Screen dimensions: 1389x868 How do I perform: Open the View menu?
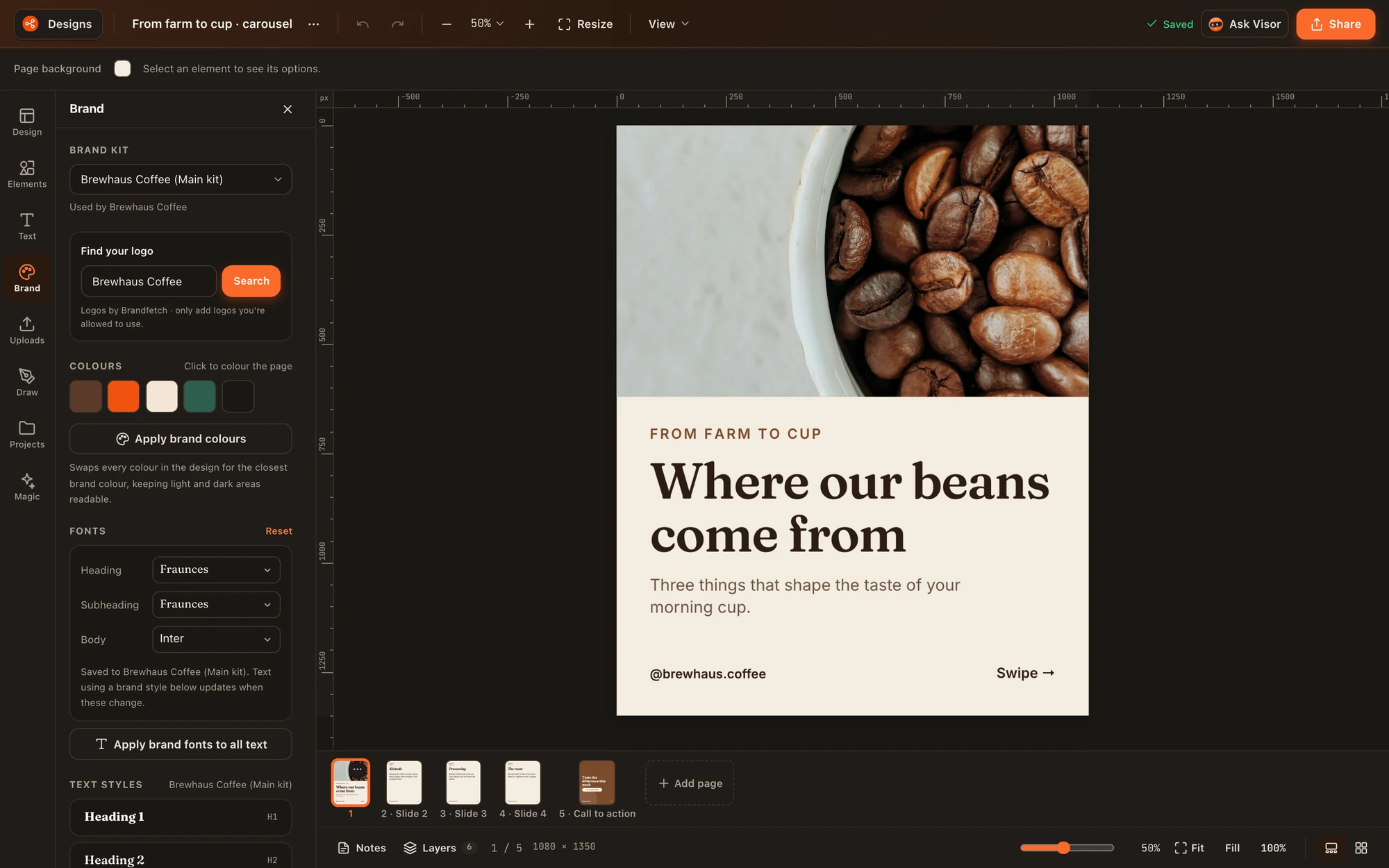tap(668, 24)
